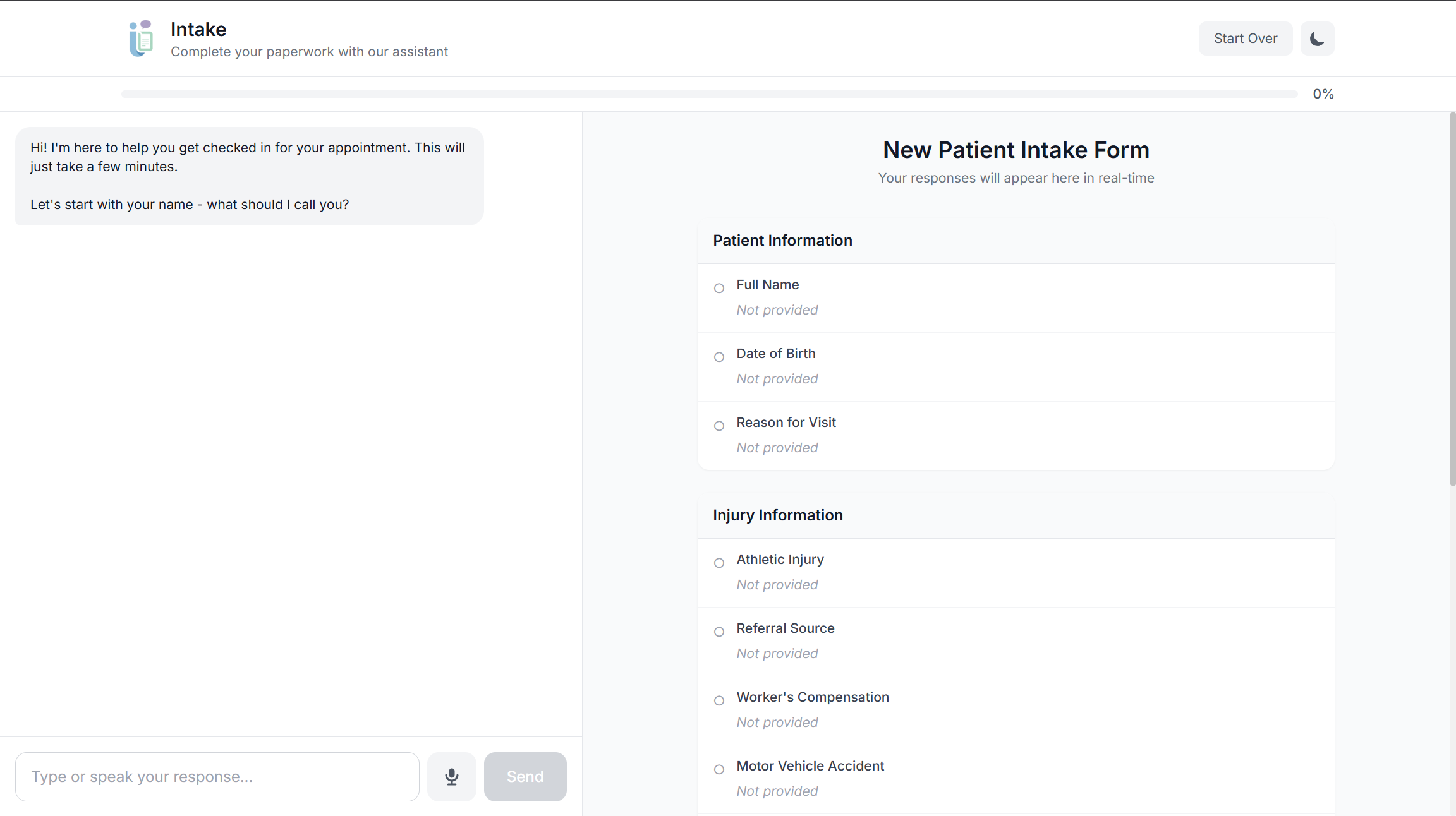Click the intake progress bar
The image size is (1456, 816).
point(709,94)
